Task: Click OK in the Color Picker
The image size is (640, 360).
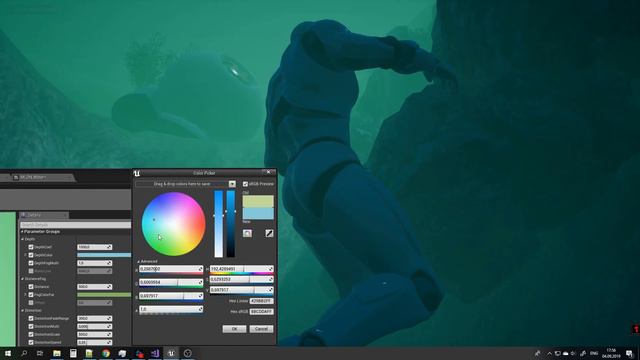Action: click(x=234, y=329)
